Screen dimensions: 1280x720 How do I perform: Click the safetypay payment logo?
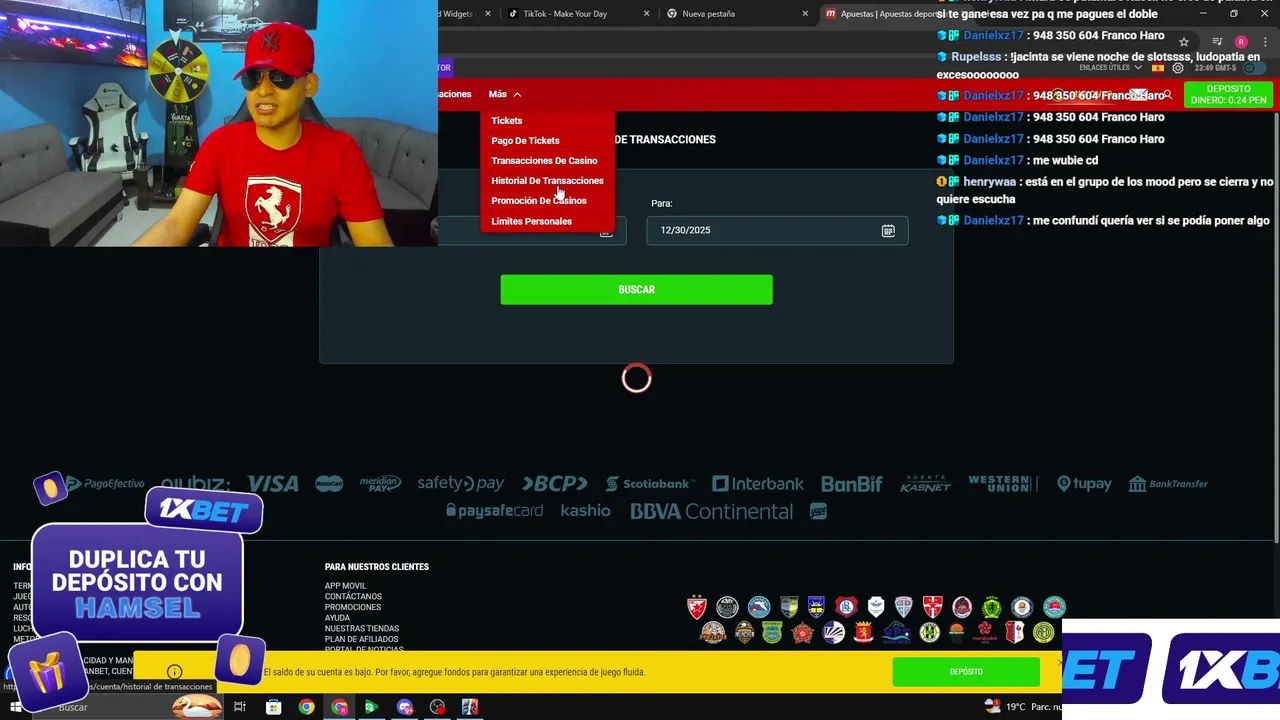(x=461, y=484)
